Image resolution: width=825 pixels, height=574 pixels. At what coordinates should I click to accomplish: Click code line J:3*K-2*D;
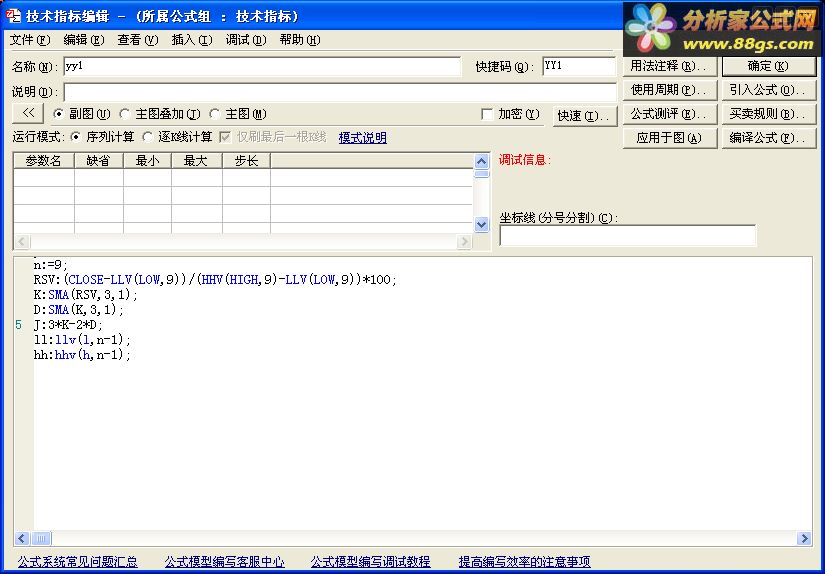(x=68, y=325)
